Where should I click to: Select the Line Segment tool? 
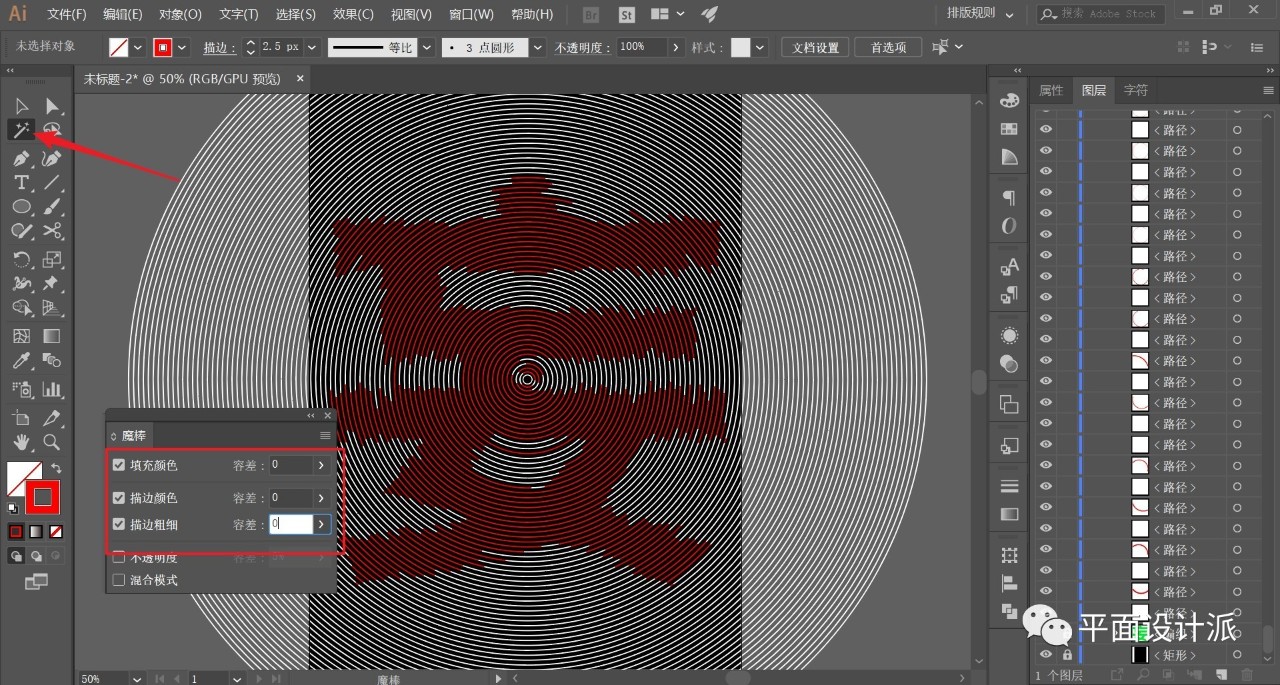tap(52, 182)
